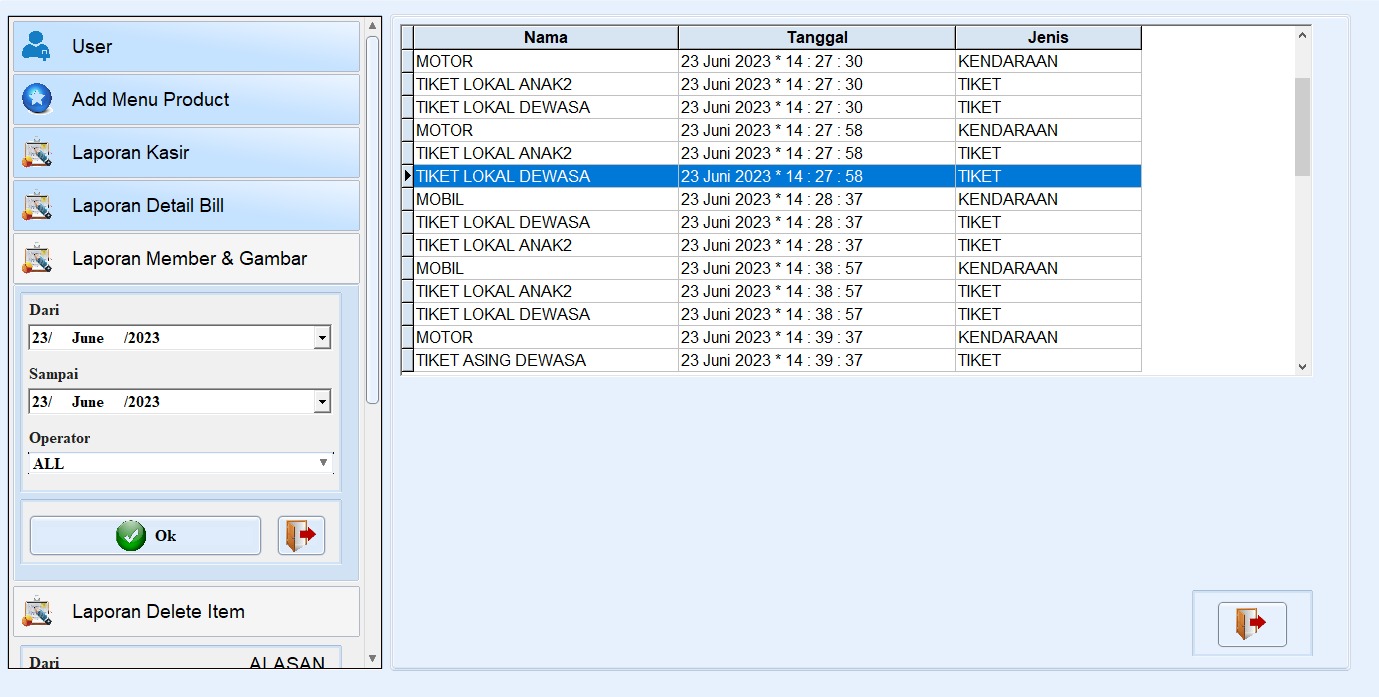Open Laporan Detail Bill report
This screenshot has width=1379, height=697.
pyautogui.click(x=186, y=205)
